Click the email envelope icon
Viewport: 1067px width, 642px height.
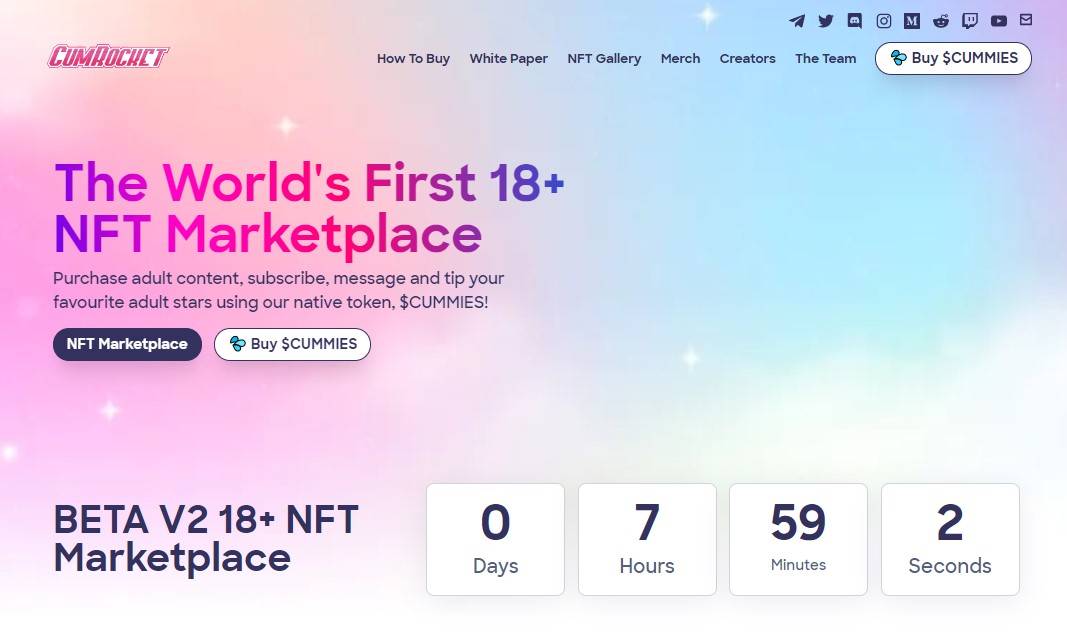point(1026,20)
